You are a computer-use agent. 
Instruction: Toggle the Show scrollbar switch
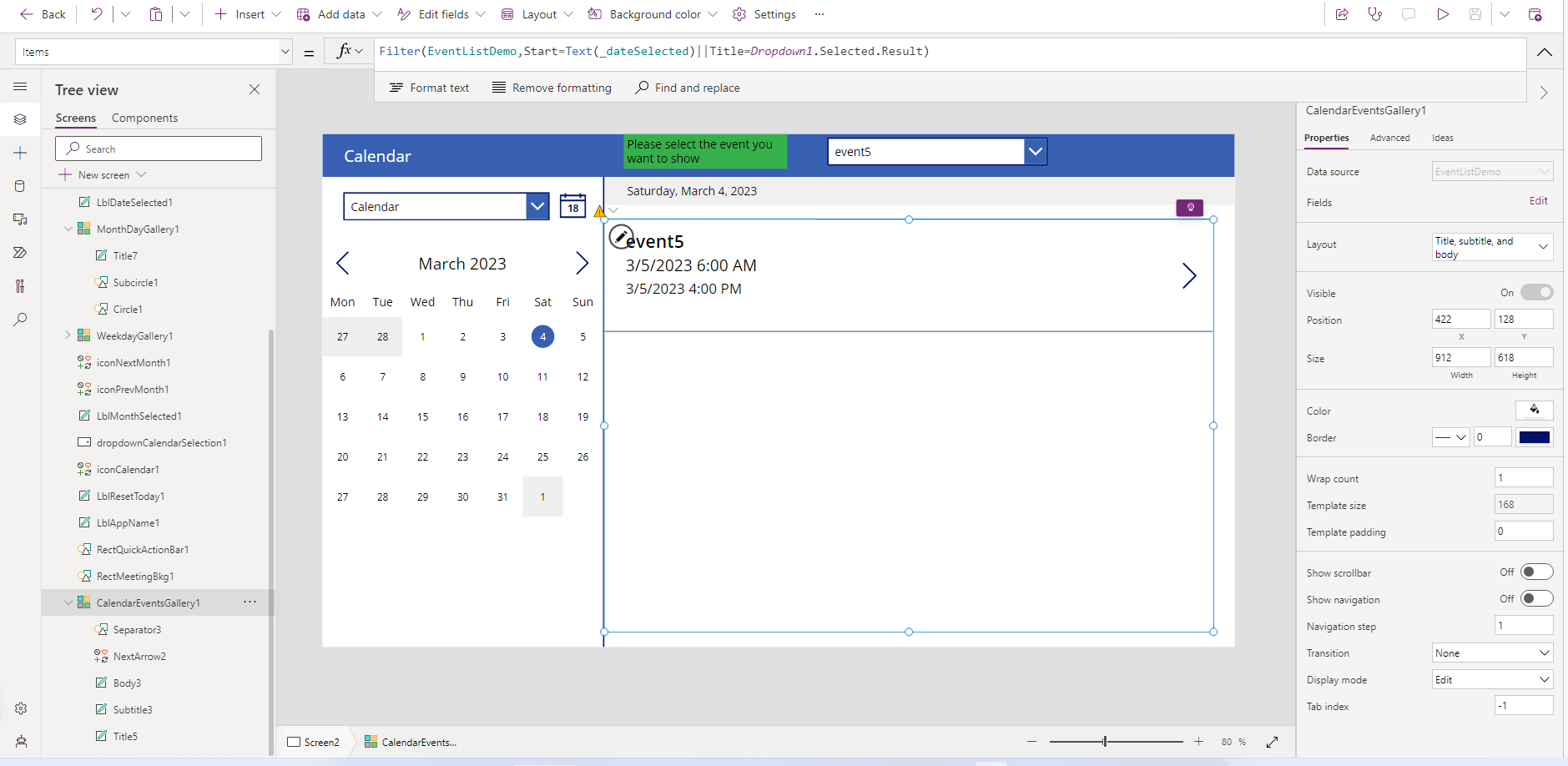click(1536, 572)
